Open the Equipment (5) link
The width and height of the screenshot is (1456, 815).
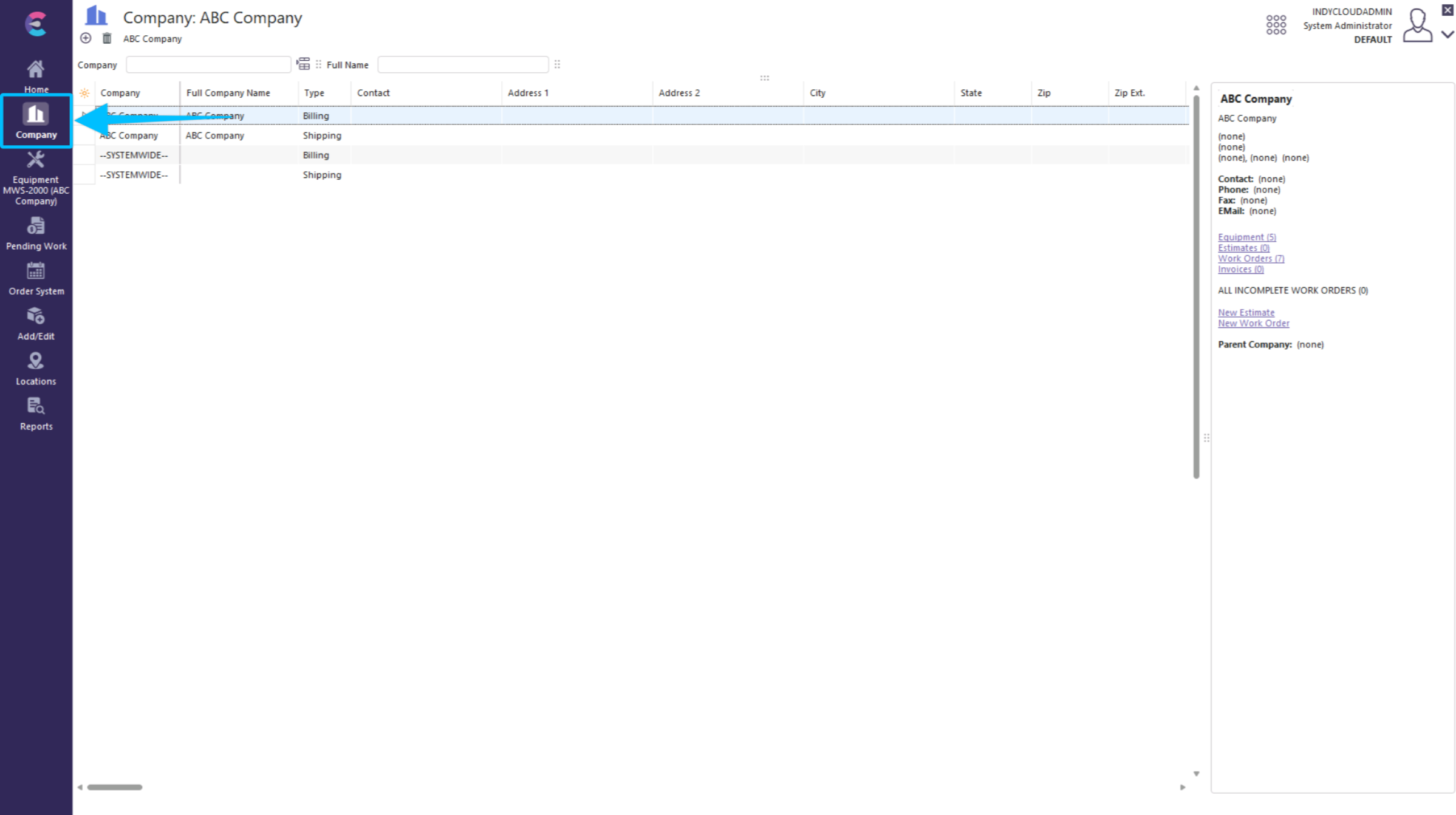(1246, 237)
